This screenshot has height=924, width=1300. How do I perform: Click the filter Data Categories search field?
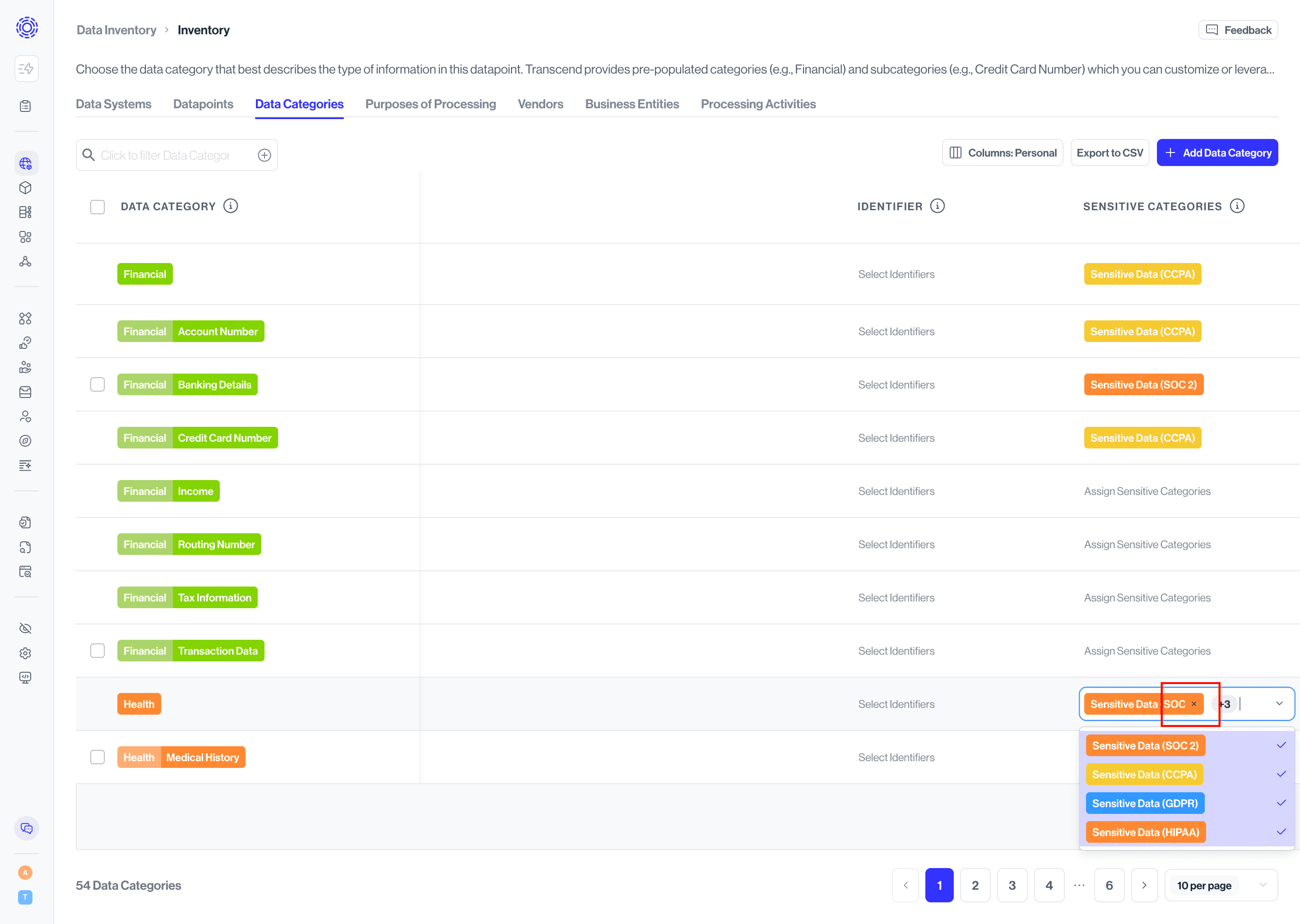coord(176,155)
